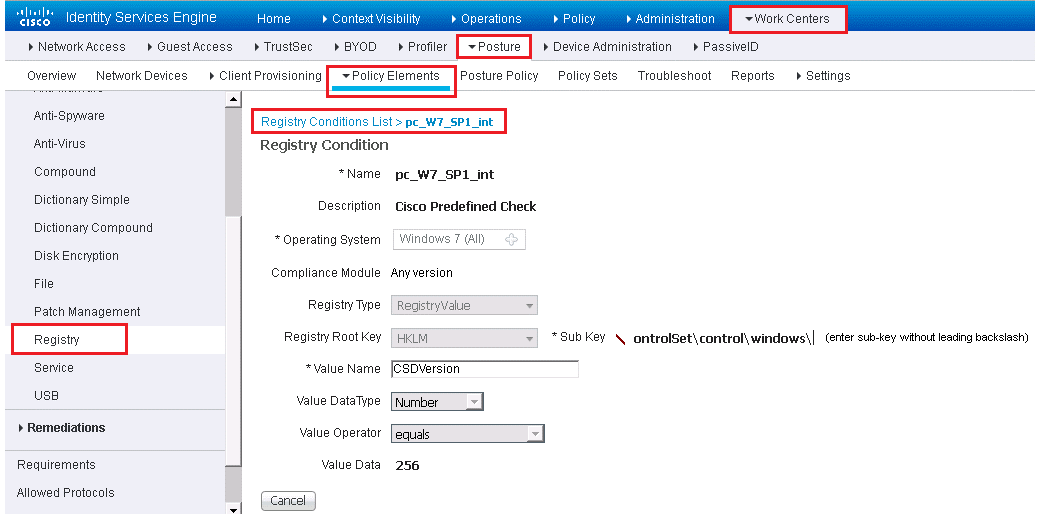Click the Sub Key input field
The width and height of the screenshot is (1042, 525).
724,338
